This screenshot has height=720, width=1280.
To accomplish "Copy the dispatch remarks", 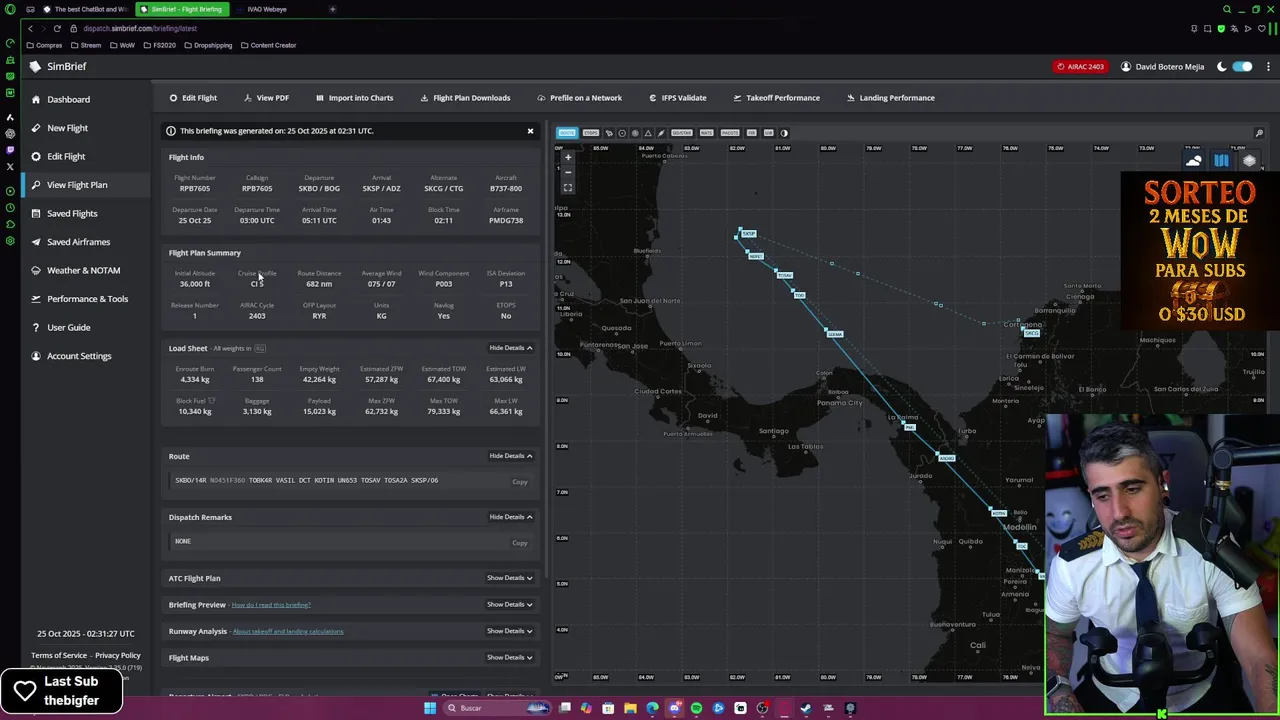I will click(520, 543).
